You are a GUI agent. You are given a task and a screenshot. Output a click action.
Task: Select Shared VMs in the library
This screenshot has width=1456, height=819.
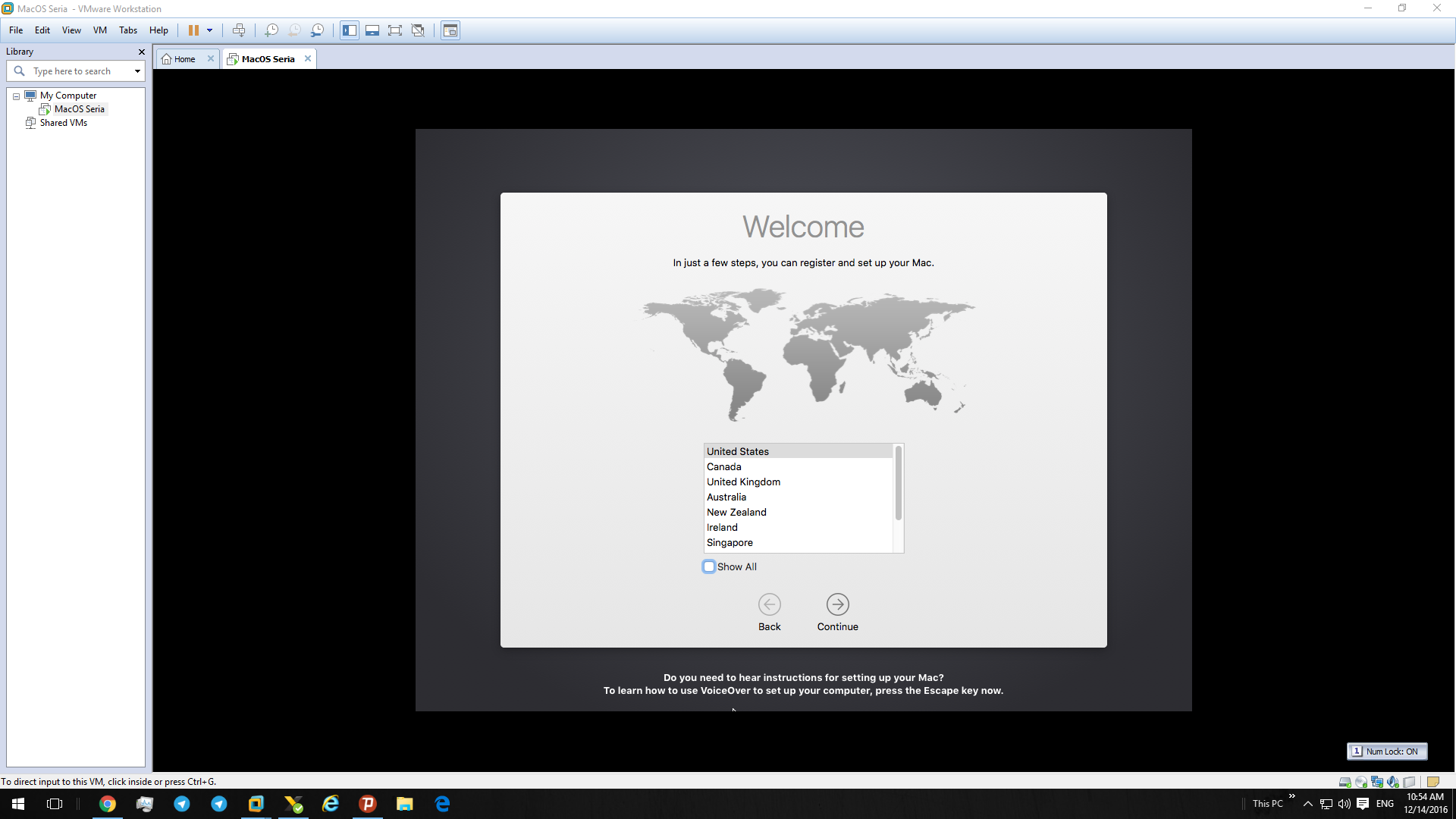click(x=64, y=123)
